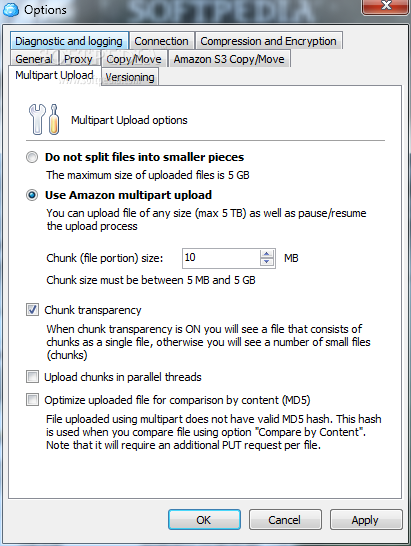411x546 pixels.
Task: Click the wrench and screwdriver tools icon
Action: [x=44, y=119]
